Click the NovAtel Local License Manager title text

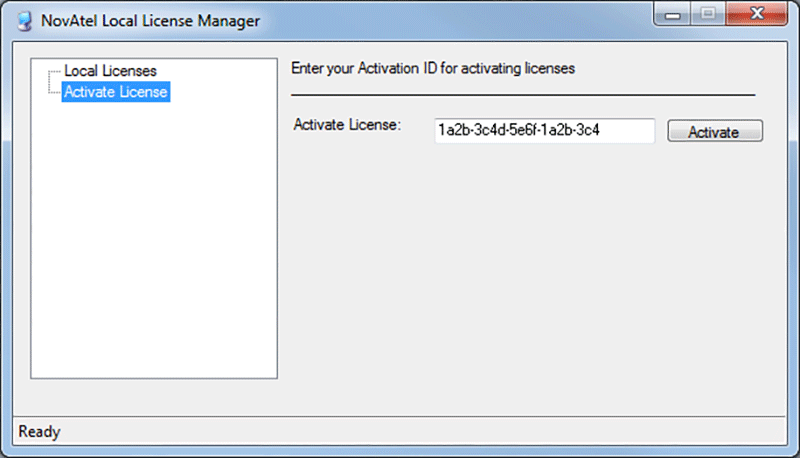click(x=151, y=21)
